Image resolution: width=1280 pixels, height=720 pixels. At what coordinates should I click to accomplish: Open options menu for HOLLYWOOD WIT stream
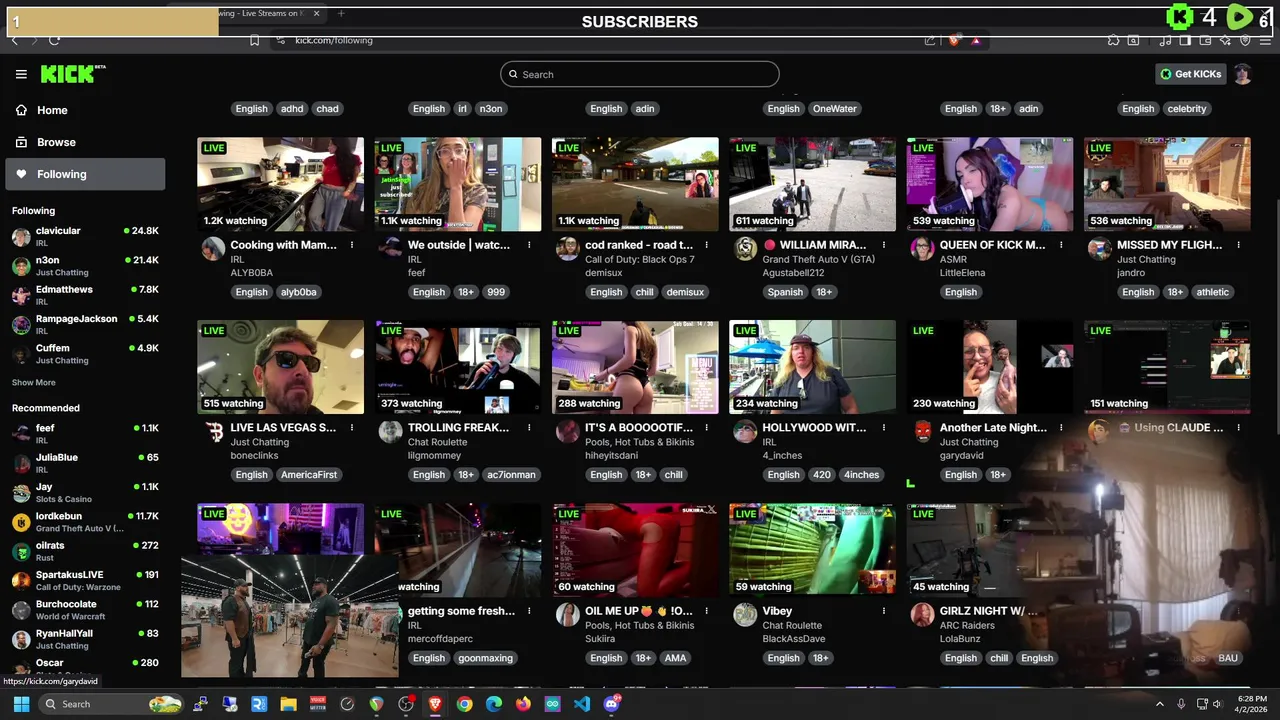pyautogui.click(x=884, y=428)
